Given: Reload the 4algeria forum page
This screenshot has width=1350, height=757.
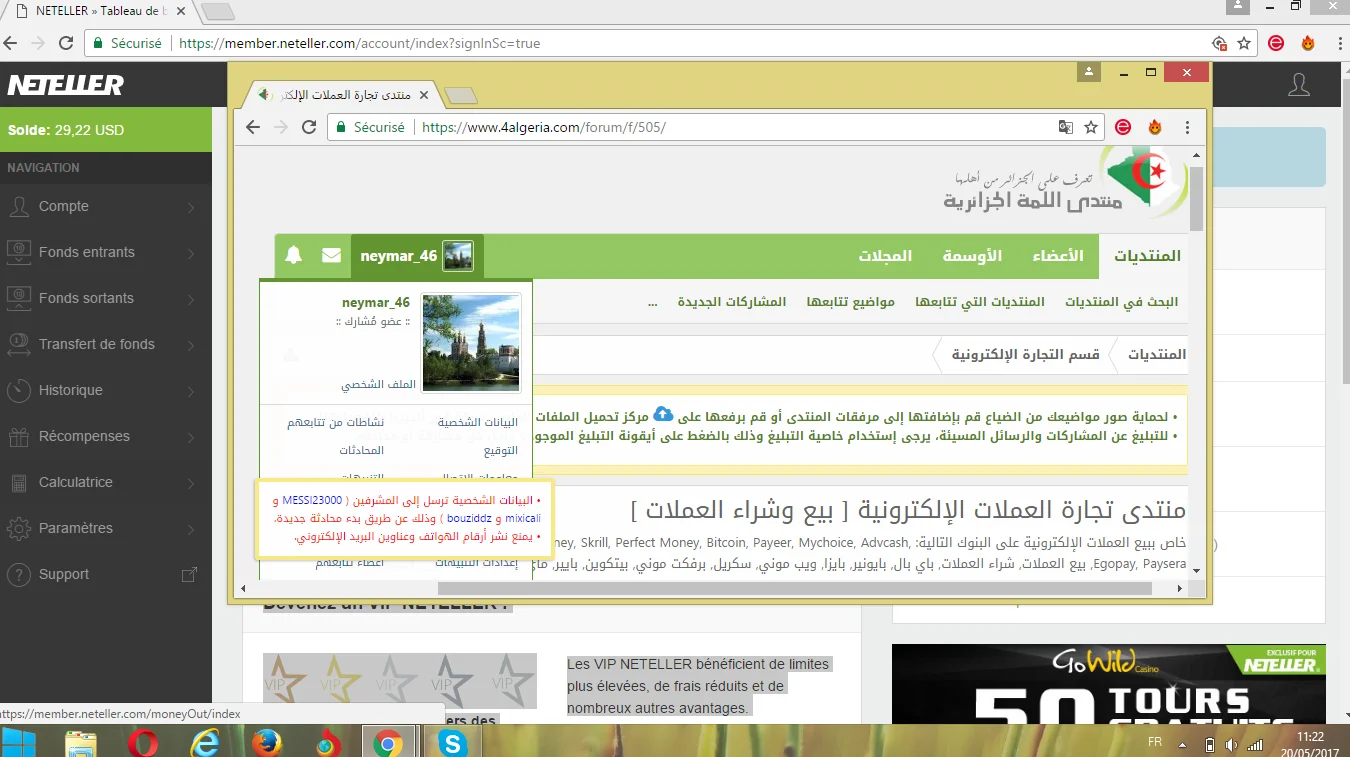Looking at the screenshot, I should coord(309,127).
